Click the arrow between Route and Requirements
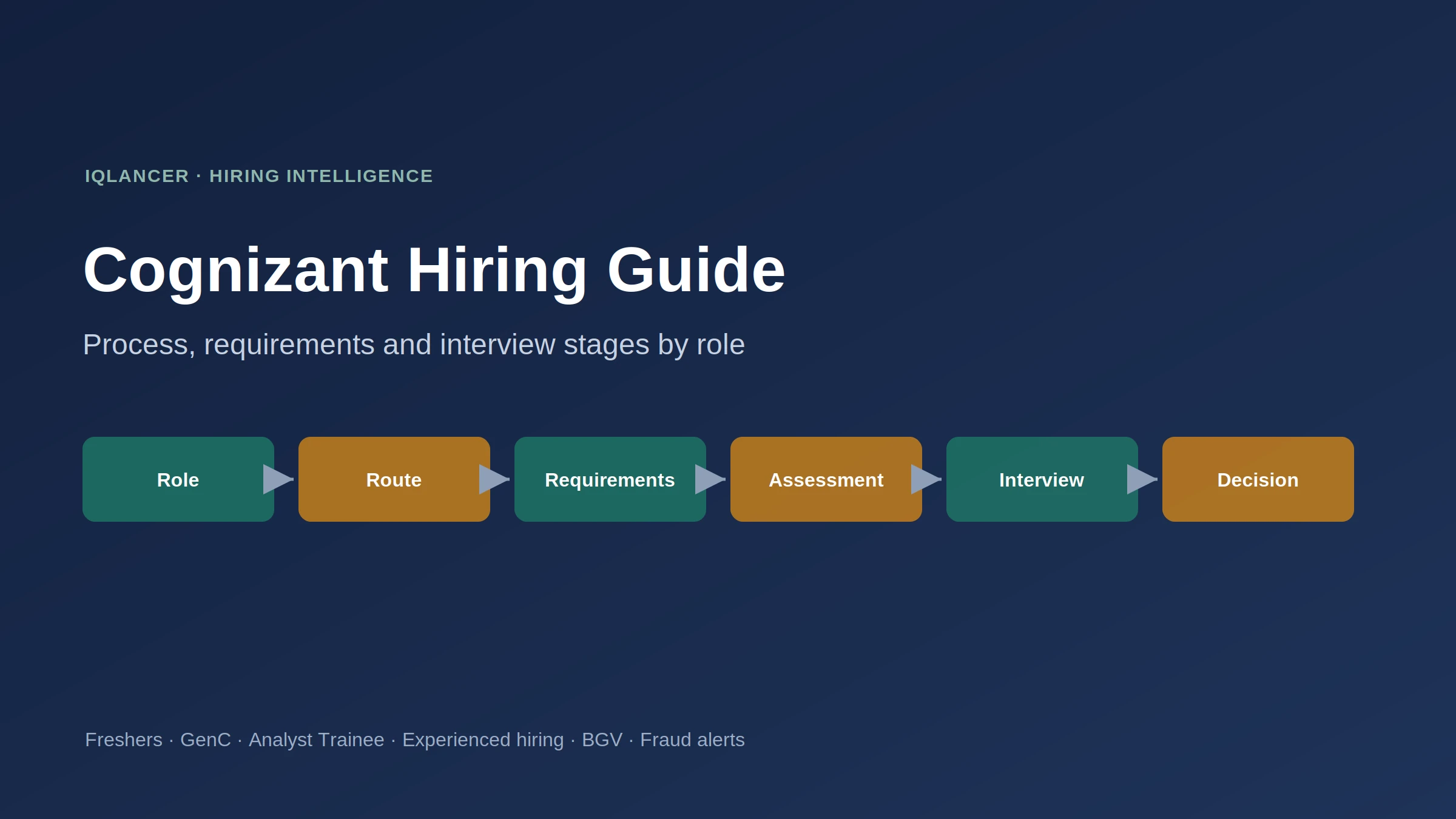The width and height of the screenshot is (1456, 819). click(x=494, y=479)
